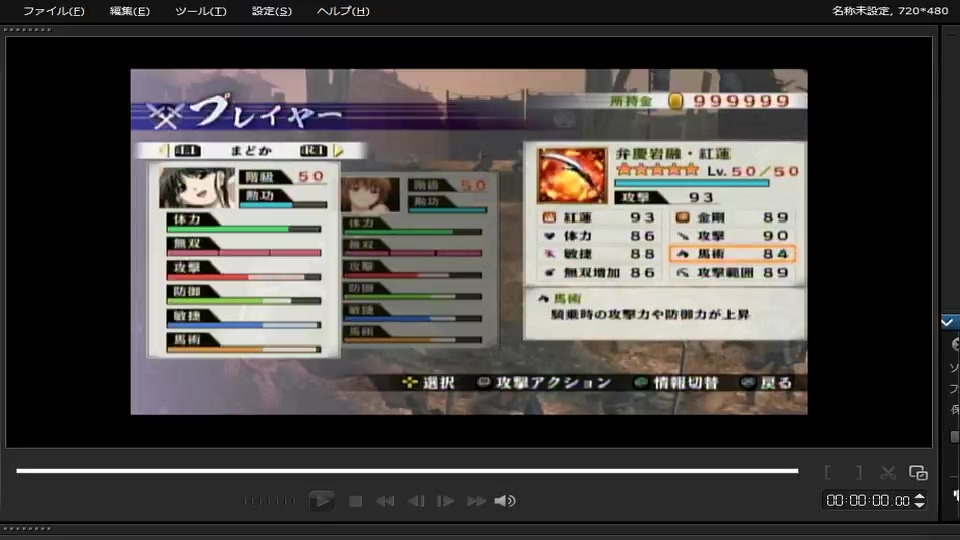The image size is (960, 540).
Task: Click the flaming weapon icon in the preview
Action: (x=572, y=175)
